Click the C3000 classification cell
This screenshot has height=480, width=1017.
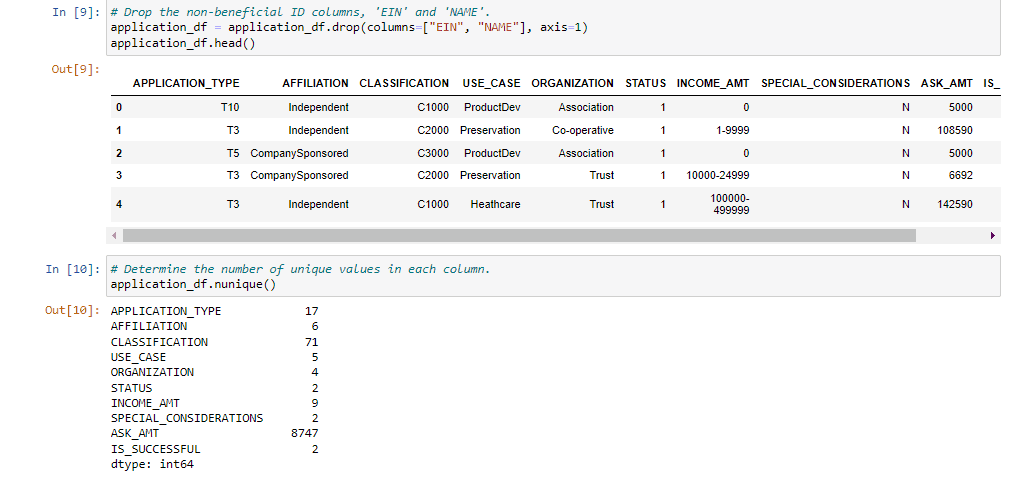point(434,153)
